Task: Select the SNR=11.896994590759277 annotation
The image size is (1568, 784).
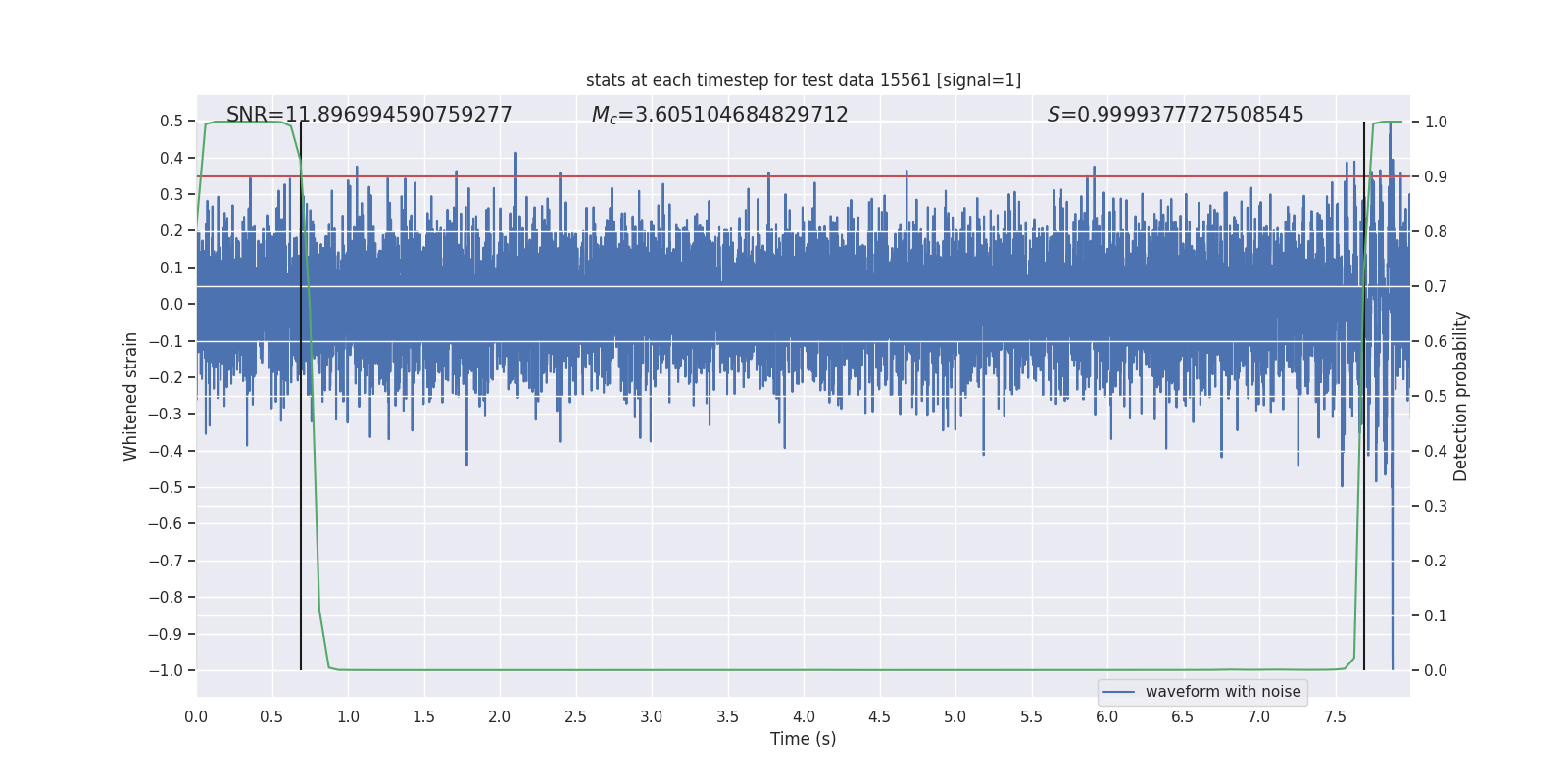Action: 369,115
